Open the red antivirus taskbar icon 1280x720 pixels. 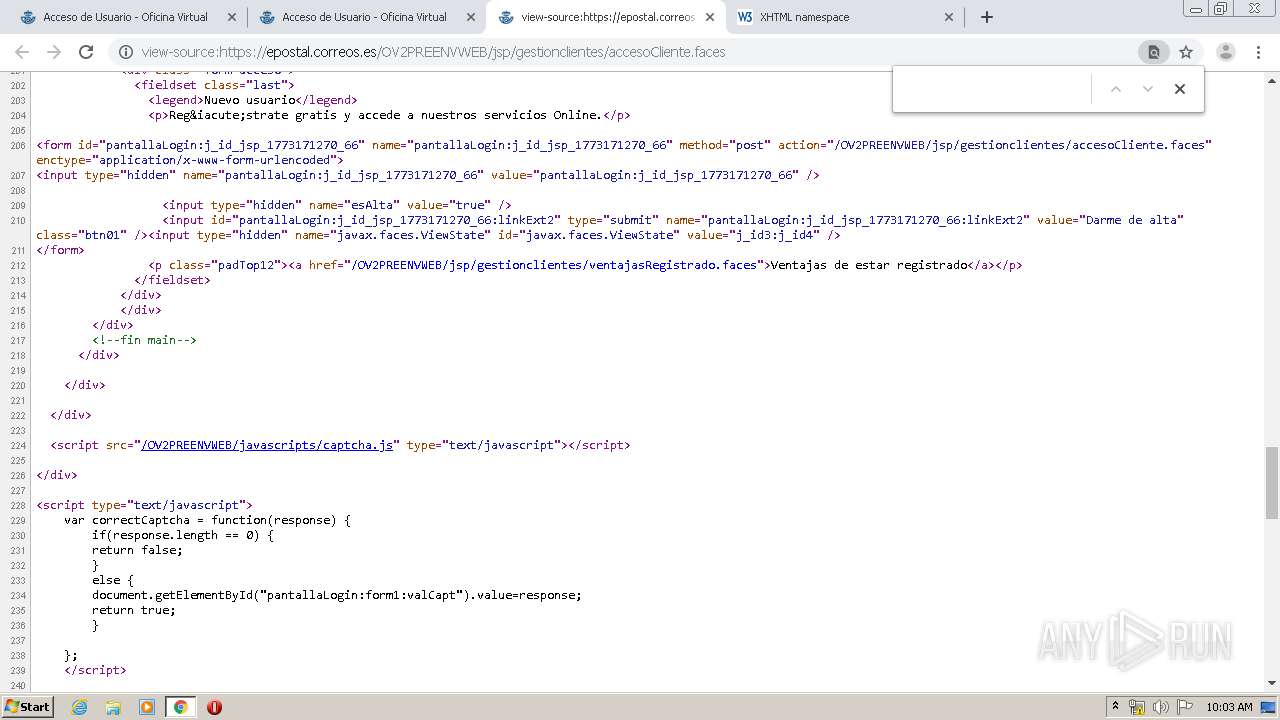[214, 707]
